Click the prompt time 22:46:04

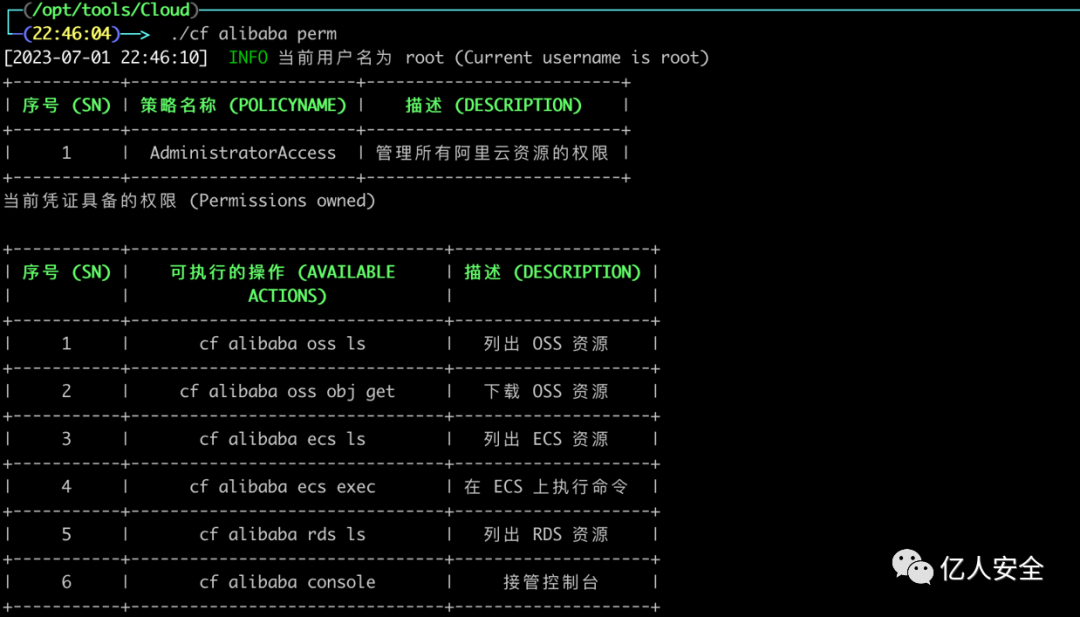tap(72, 33)
